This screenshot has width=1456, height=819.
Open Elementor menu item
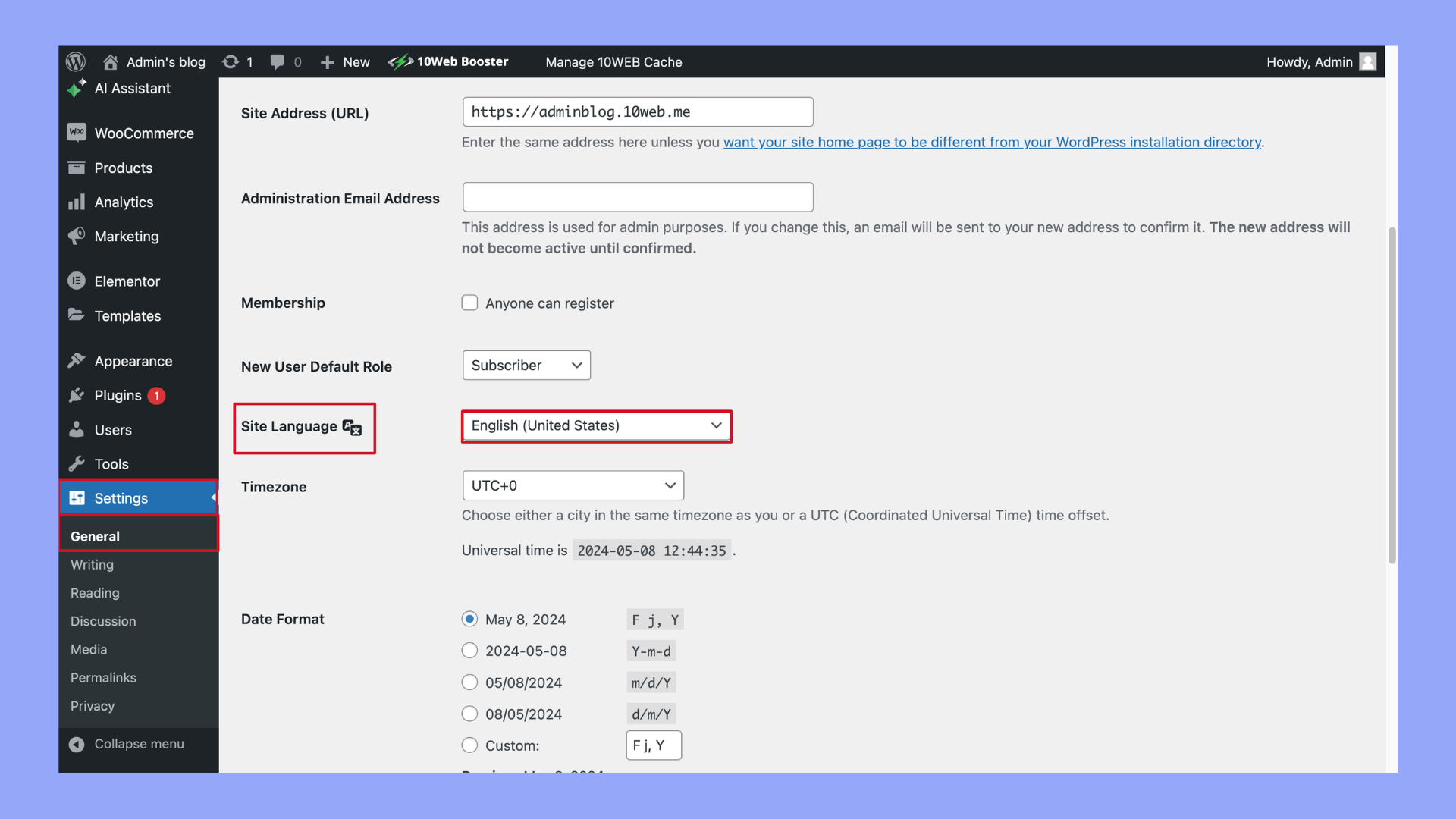click(x=127, y=281)
